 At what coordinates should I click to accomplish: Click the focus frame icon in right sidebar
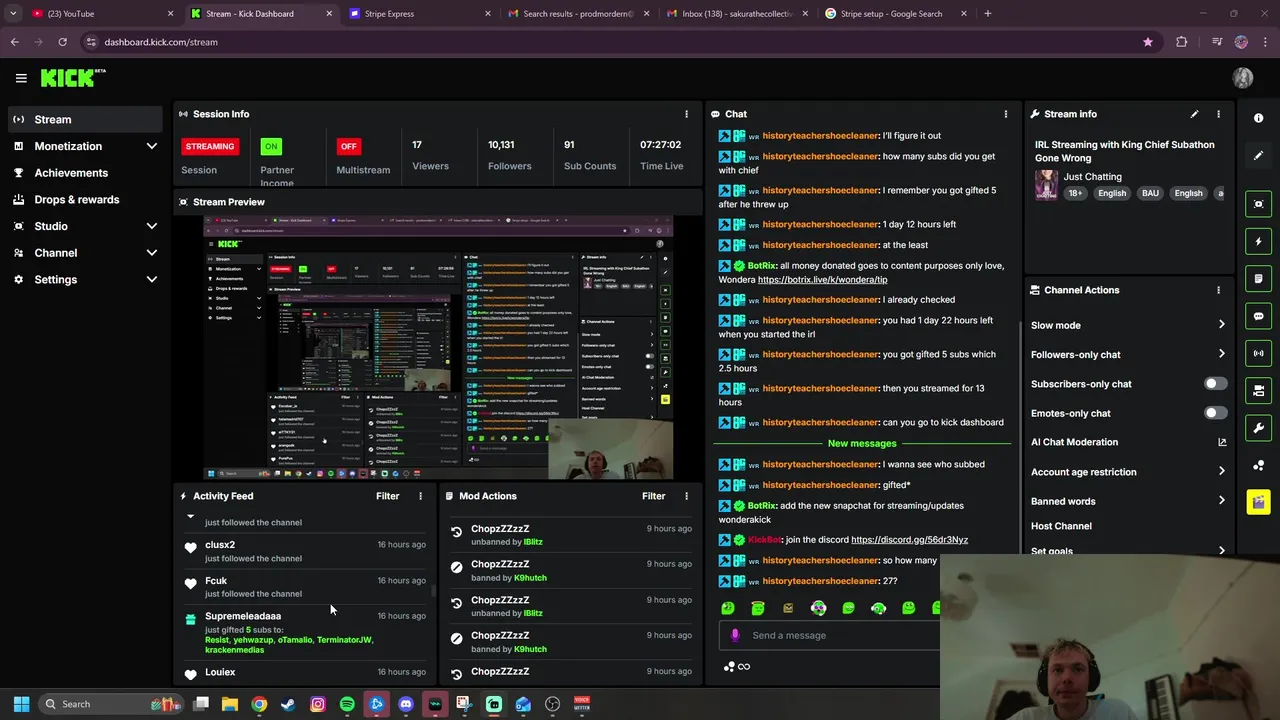(1258, 204)
